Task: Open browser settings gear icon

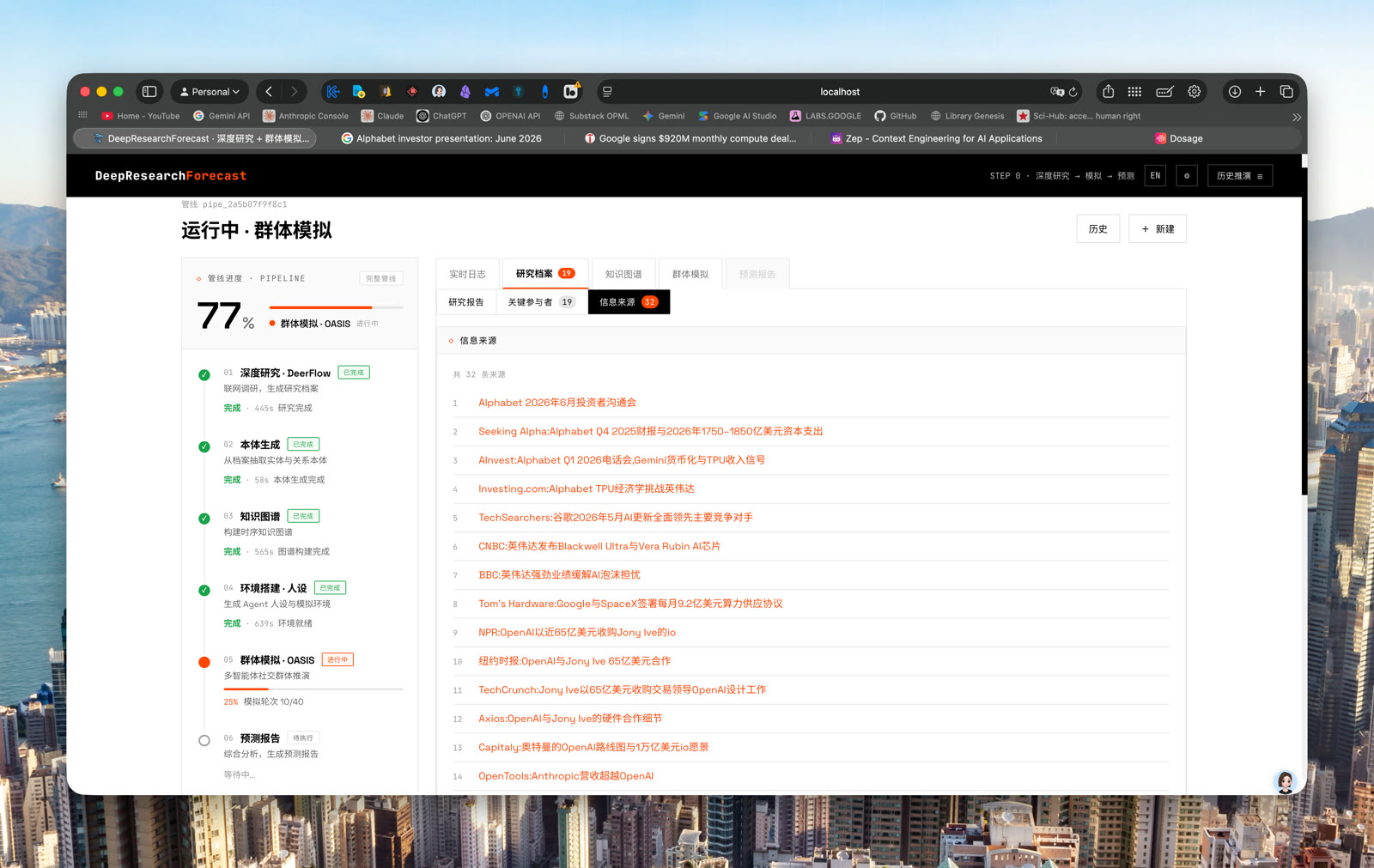Action: (x=1195, y=91)
